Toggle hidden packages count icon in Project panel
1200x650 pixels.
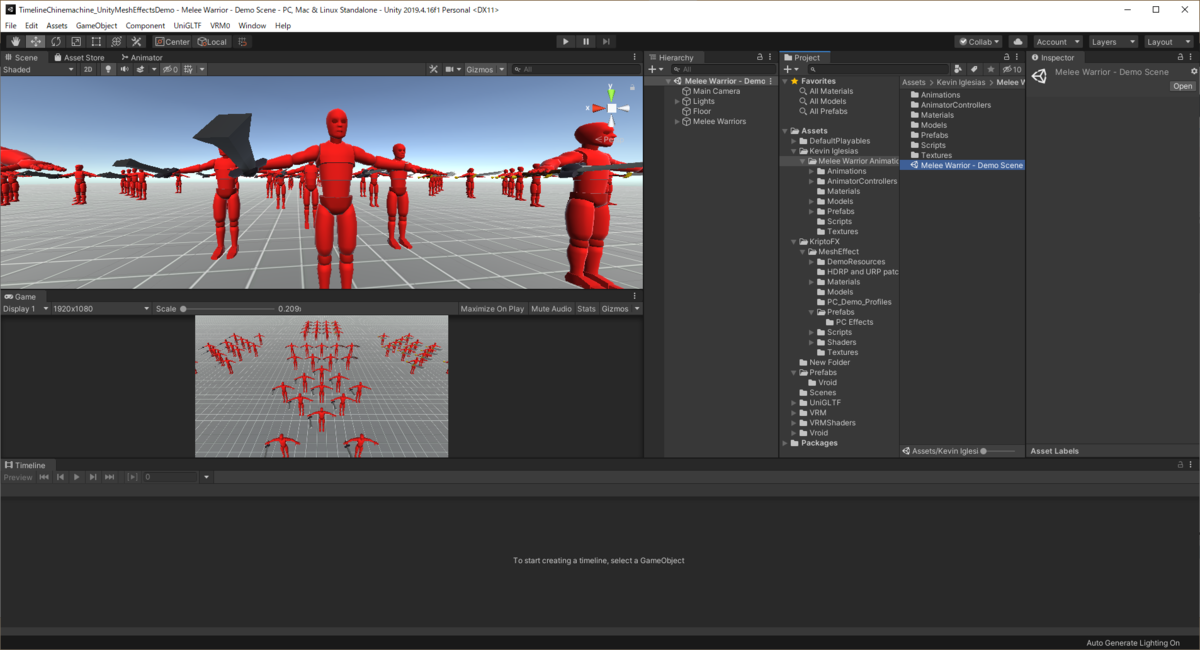coord(1012,70)
